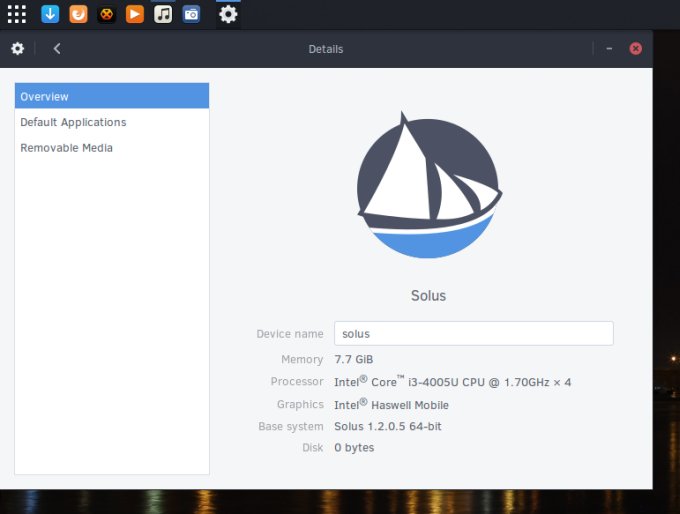Screen dimensions: 680x514
Task: Open the applications grid menu
Action: (x=17, y=14)
